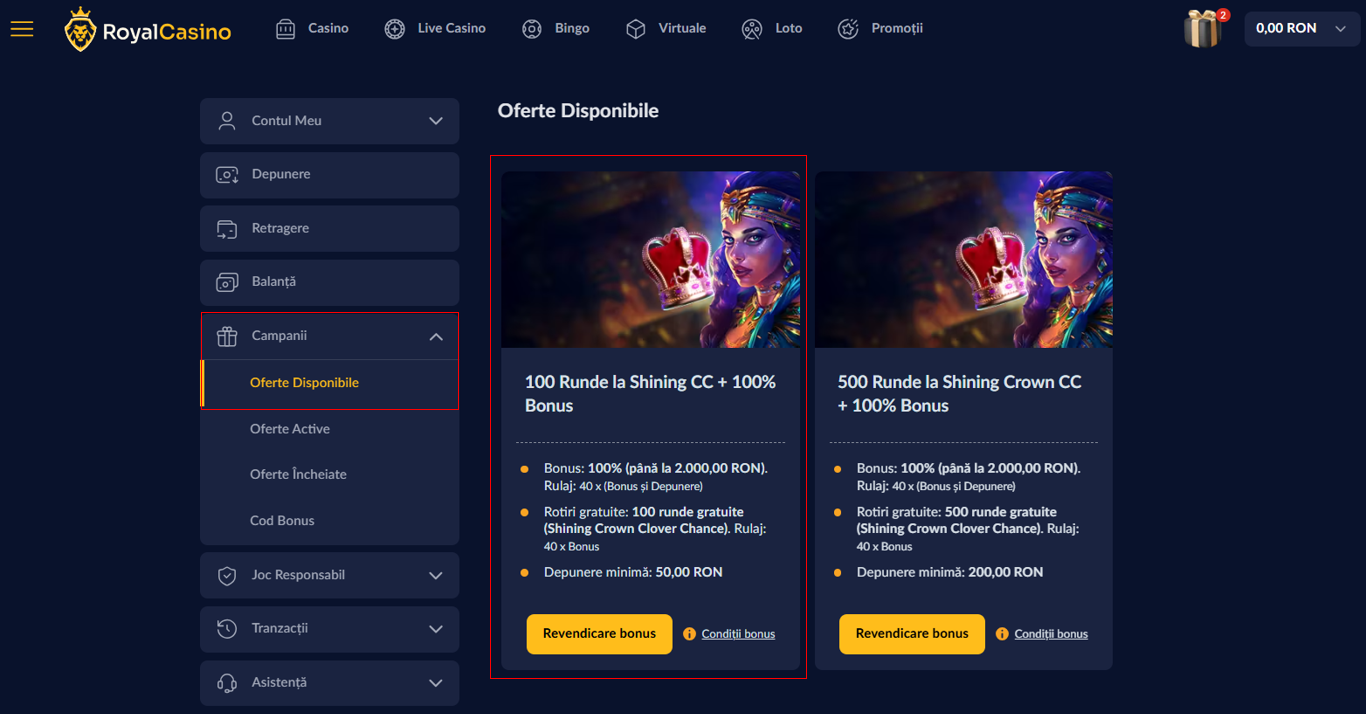Click the Contul Meu user icon
Viewport: 1366px width, 714px height.
[x=227, y=121]
